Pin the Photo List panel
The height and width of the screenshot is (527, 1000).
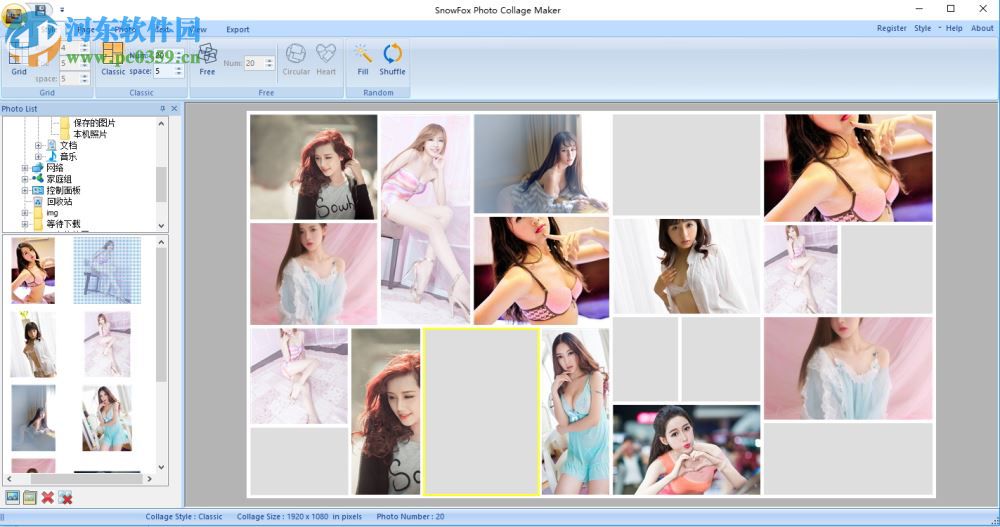162,109
